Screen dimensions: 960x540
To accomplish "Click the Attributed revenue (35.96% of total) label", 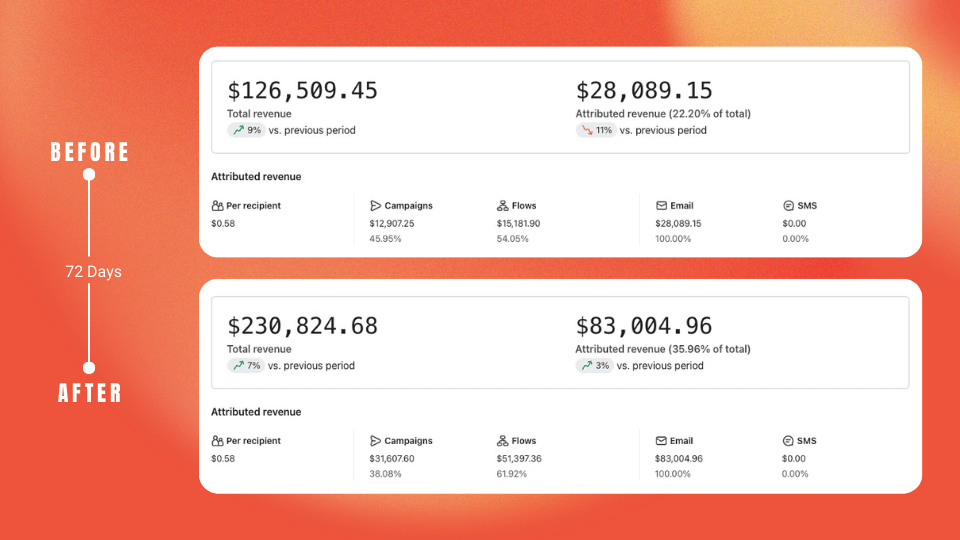I will point(663,349).
